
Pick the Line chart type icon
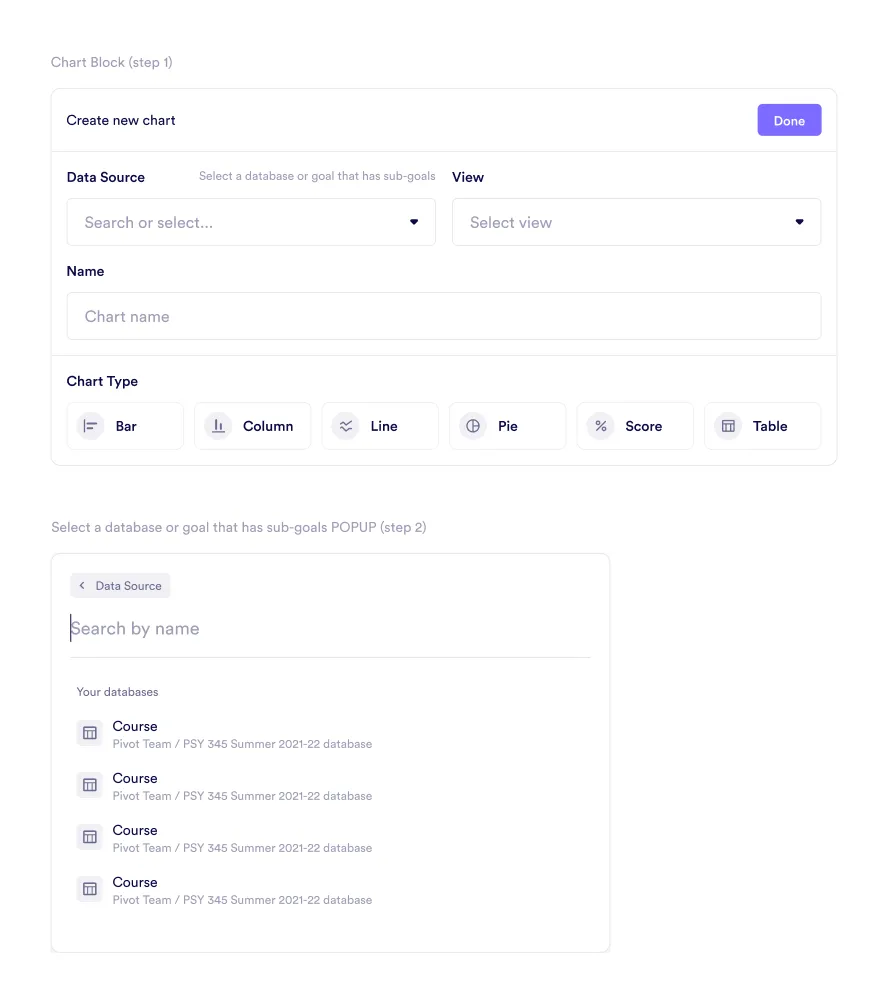(x=346, y=426)
